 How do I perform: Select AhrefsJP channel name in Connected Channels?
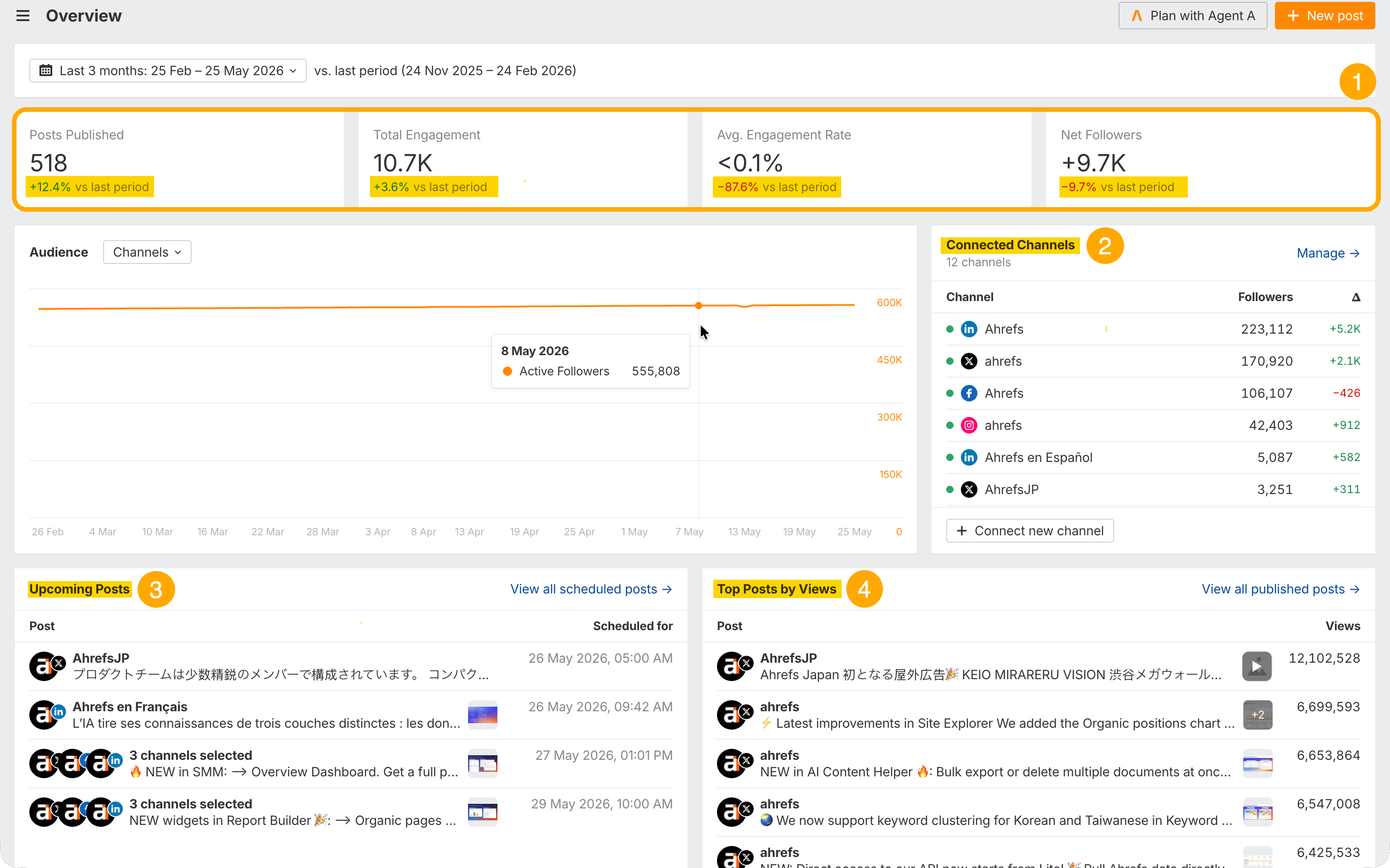(x=1012, y=490)
